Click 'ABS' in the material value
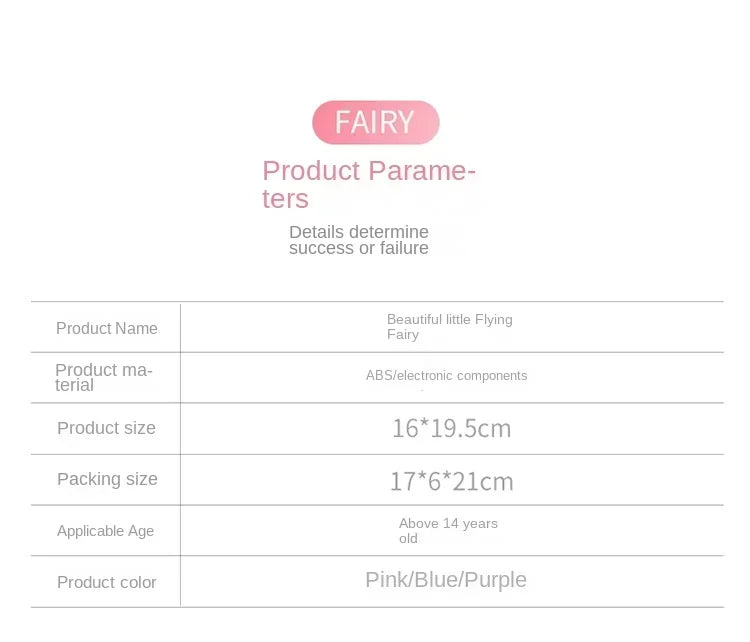The image size is (750, 642). 379,376
